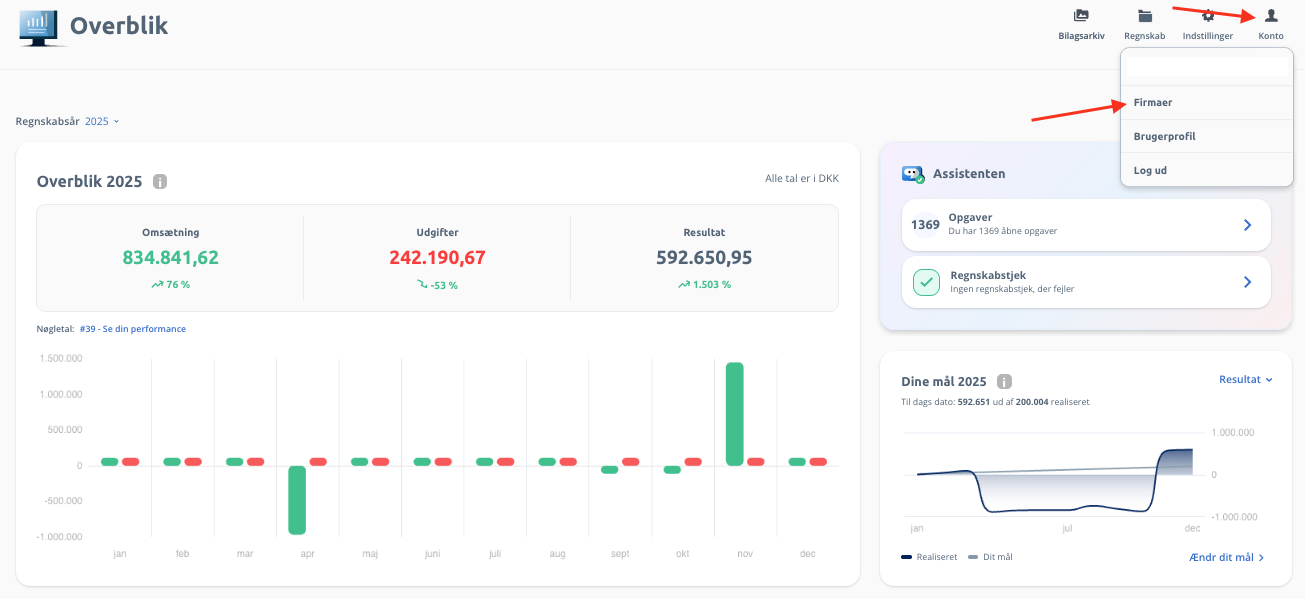
Task: Open the Regnskab folder icon
Action: pos(1144,16)
